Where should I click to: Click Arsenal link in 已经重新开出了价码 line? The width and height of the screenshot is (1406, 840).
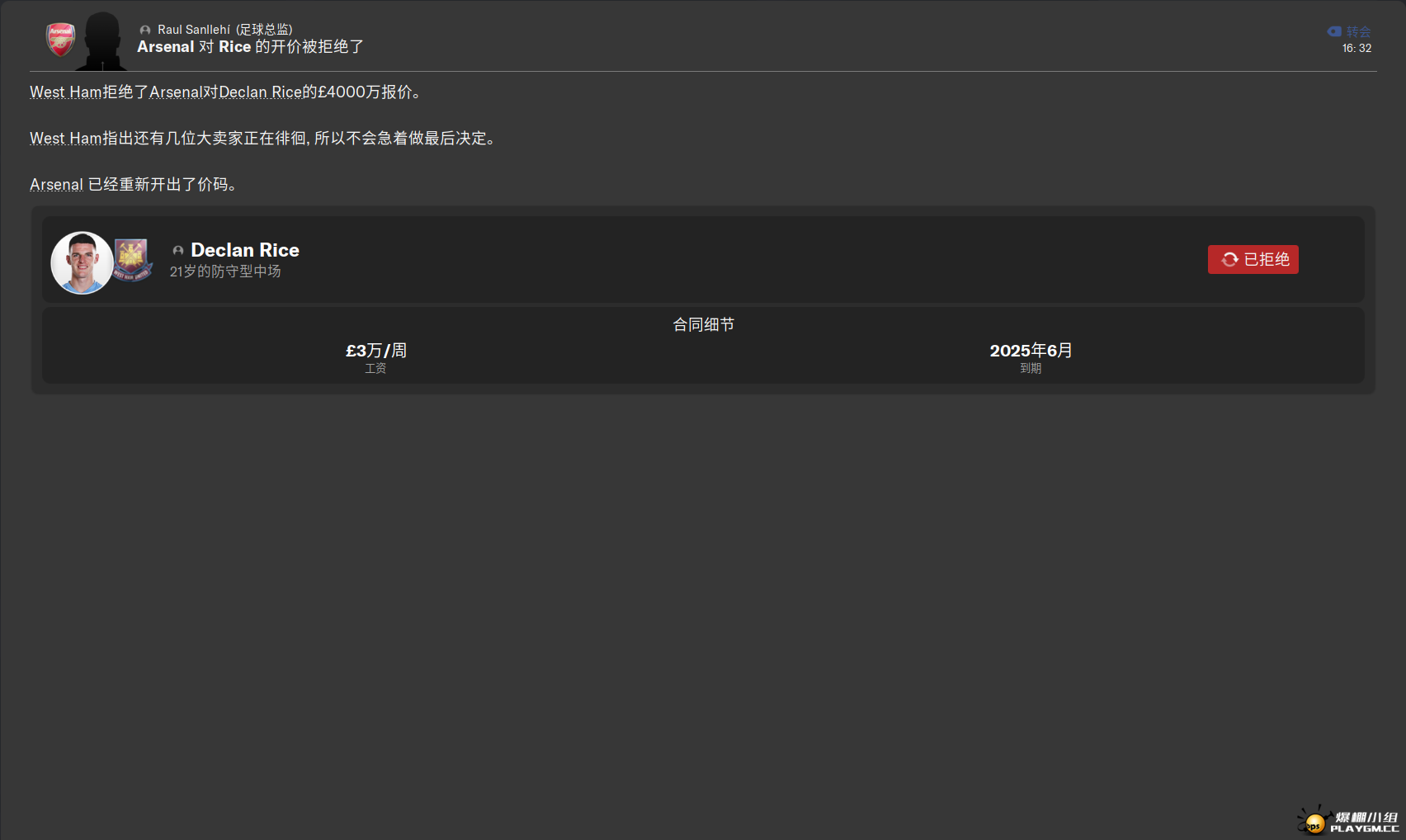[56, 185]
